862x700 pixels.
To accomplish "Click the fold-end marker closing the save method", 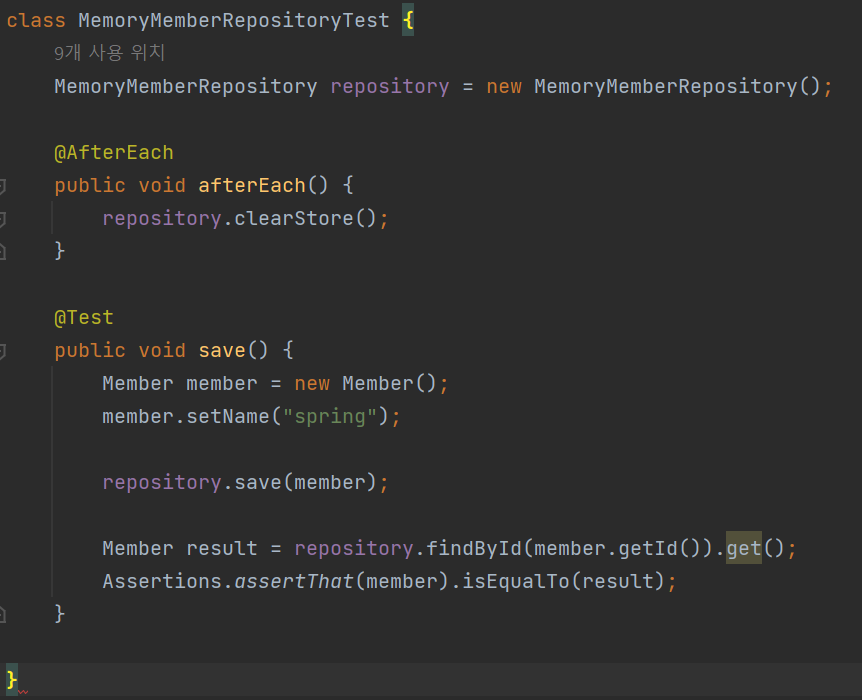I will 2,614.
